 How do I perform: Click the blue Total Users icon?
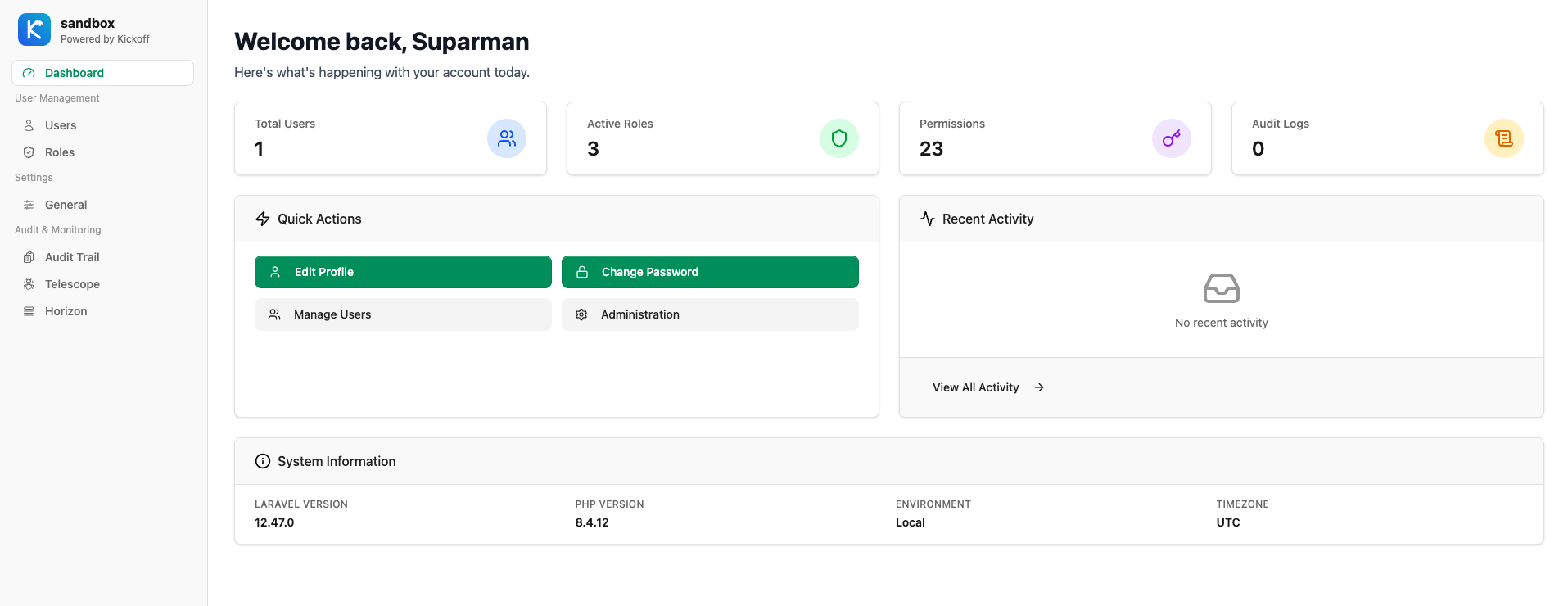pos(507,138)
